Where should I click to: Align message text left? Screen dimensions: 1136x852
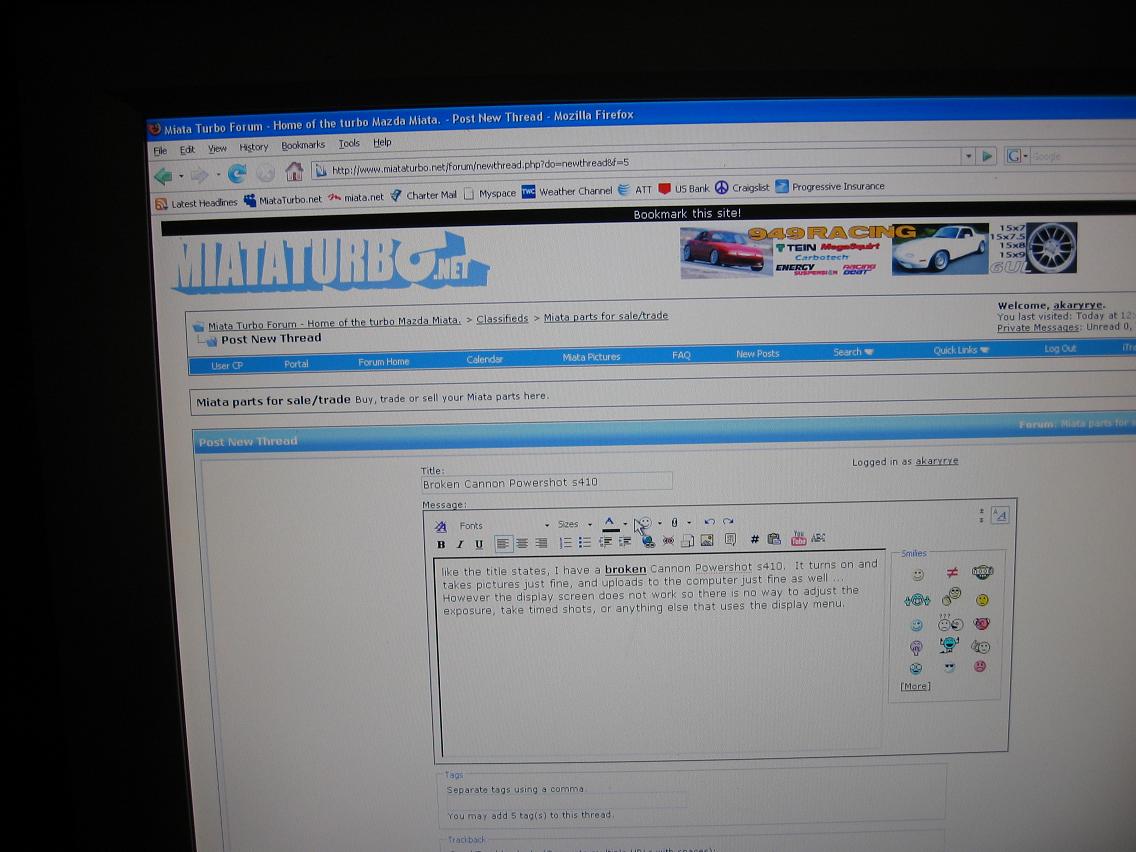pyautogui.click(x=503, y=543)
